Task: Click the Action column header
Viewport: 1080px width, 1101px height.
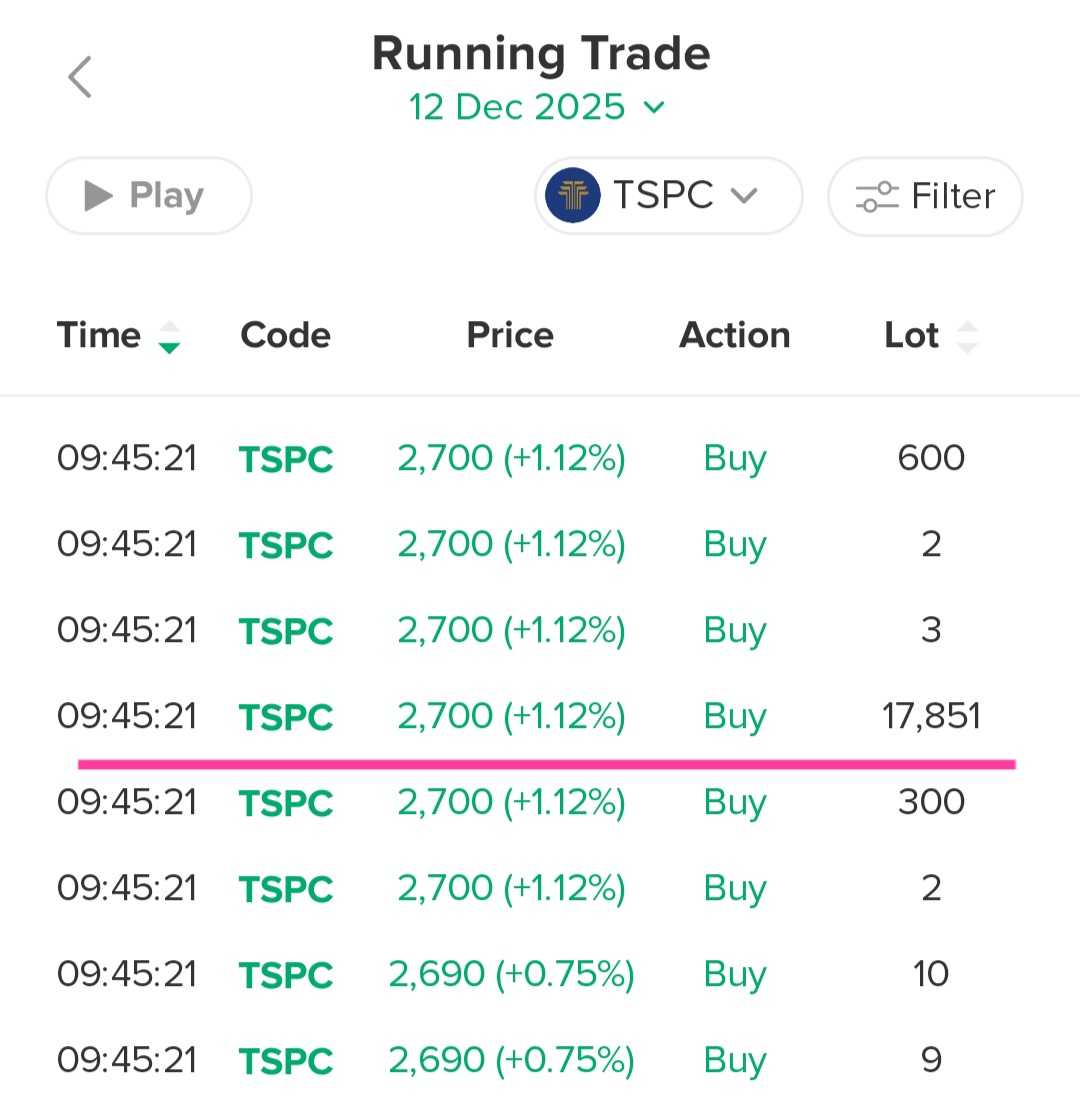Action: tap(735, 335)
